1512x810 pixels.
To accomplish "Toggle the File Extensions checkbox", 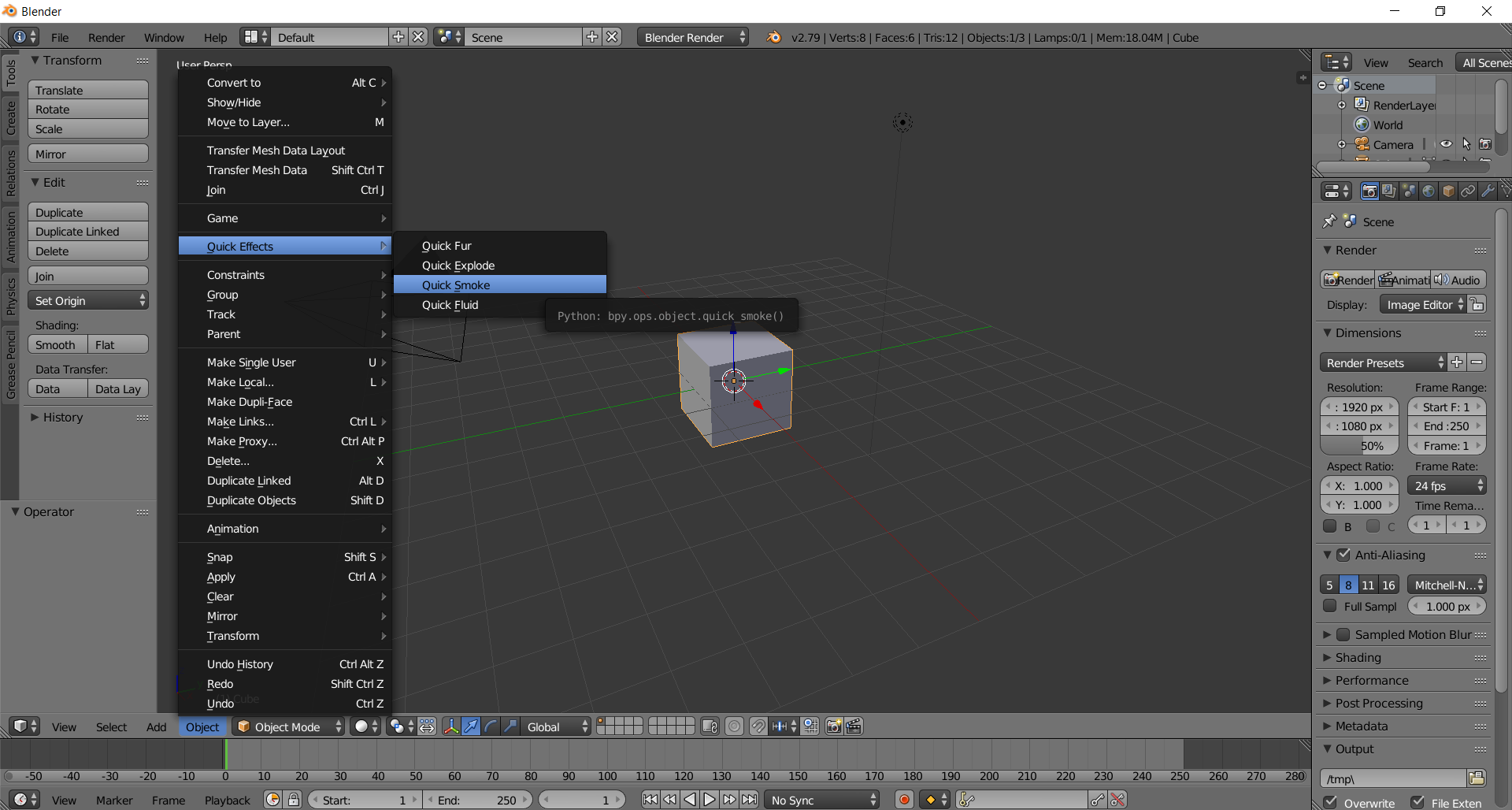I will pos(1417,802).
